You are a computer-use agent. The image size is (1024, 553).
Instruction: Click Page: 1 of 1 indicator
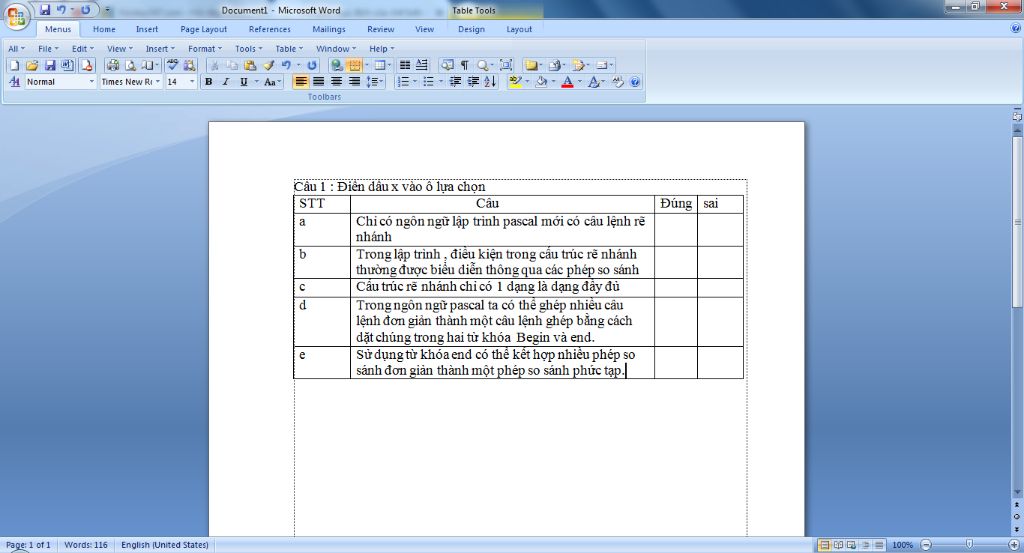click(x=28, y=545)
